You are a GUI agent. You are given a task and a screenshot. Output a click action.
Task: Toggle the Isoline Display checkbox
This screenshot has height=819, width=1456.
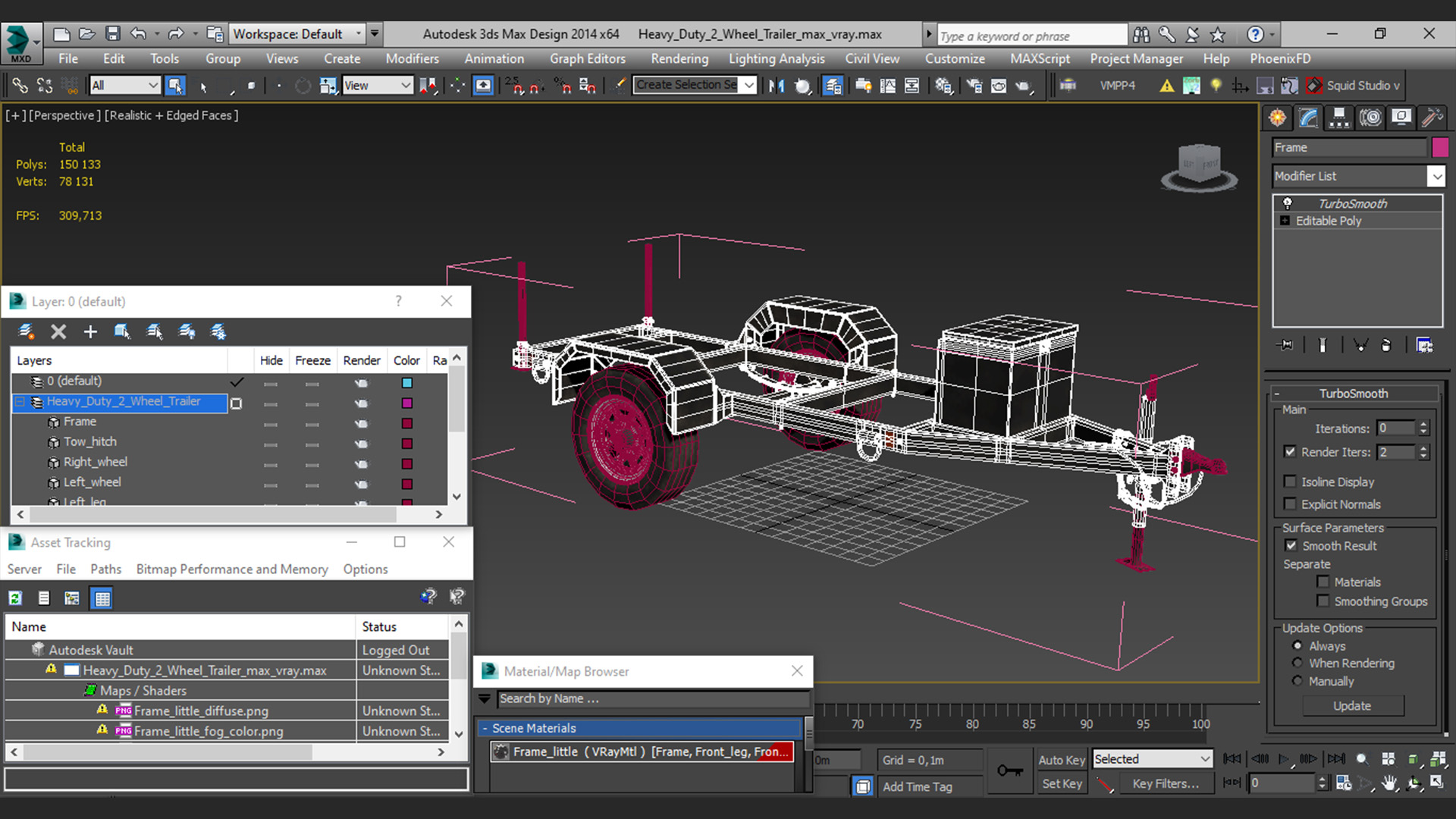coord(1290,482)
